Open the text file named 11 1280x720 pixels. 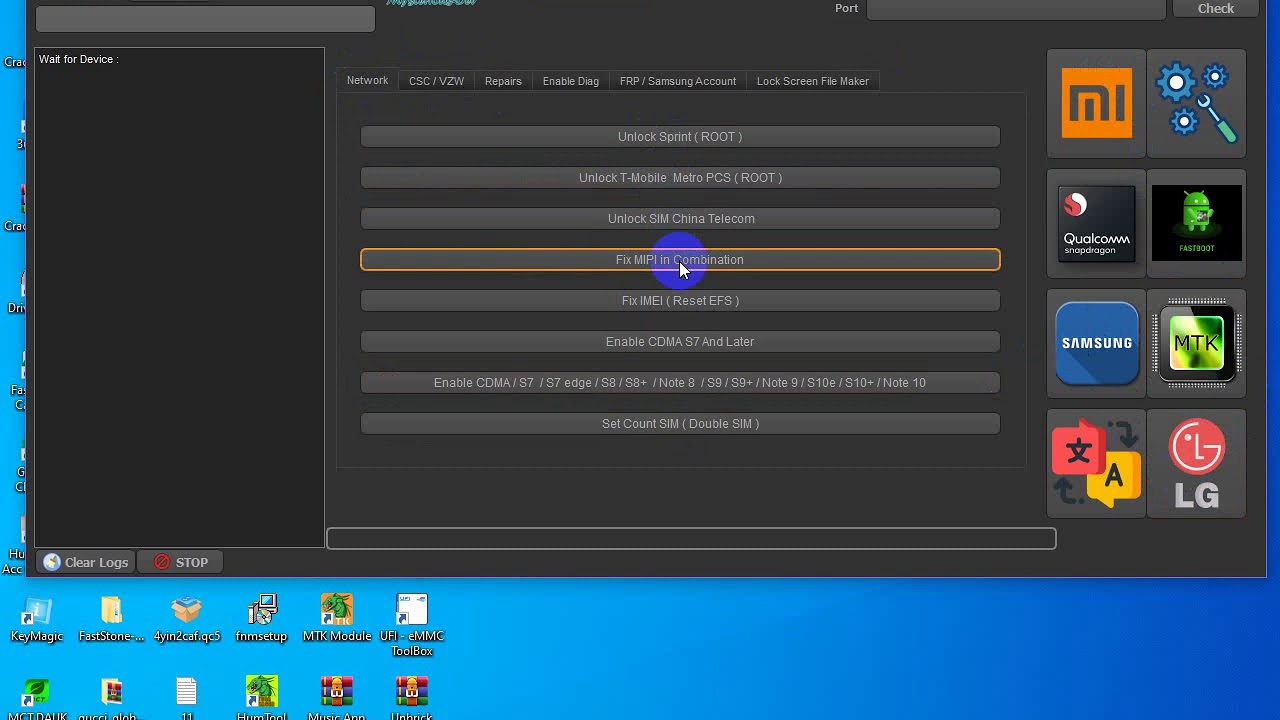click(x=187, y=699)
